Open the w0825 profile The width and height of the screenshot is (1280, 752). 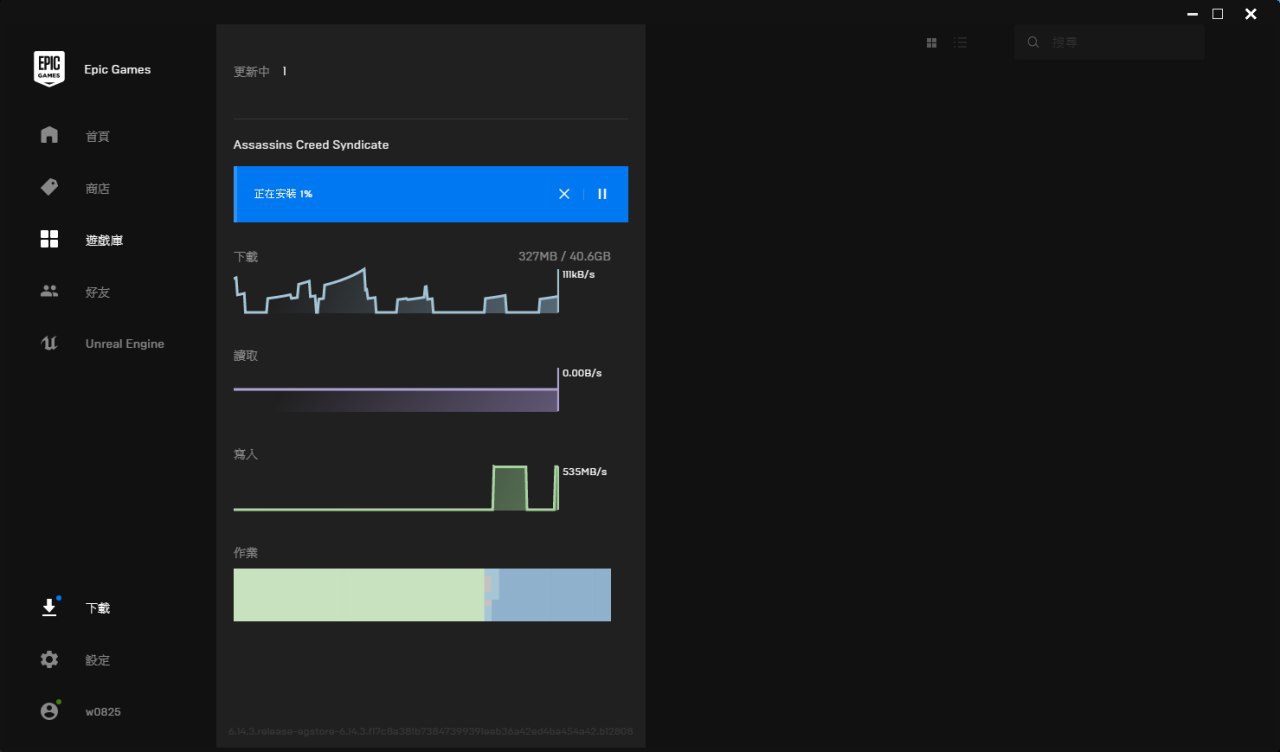(102, 712)
